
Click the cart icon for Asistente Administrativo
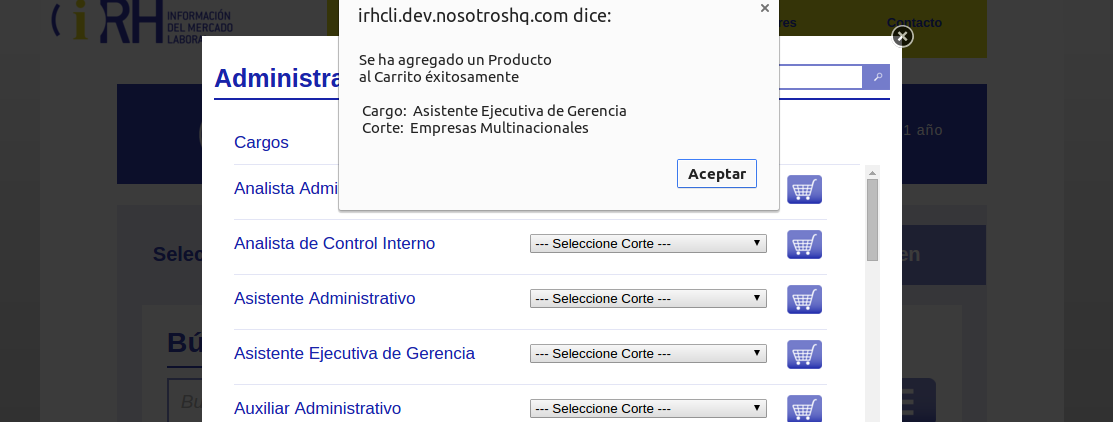click(x=804, y=299)
